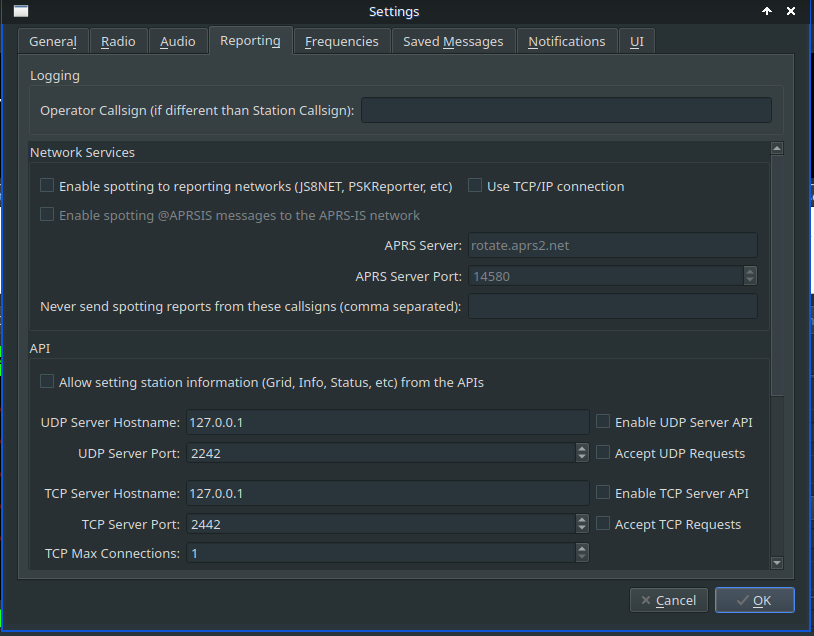The height and width of the screenshot is (636, 814).
Task: Switch to the Radio tab
Action: tap(119, 42)
